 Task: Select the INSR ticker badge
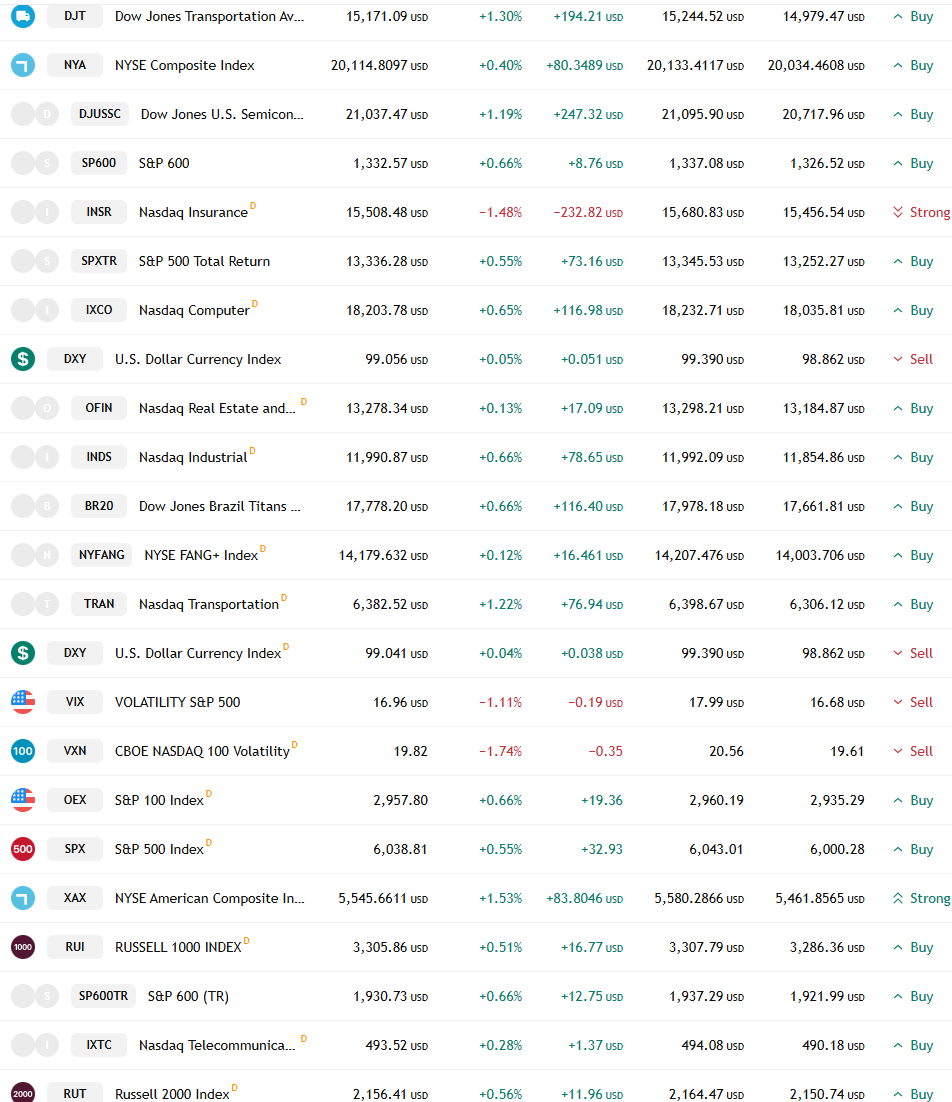click(99, 212)
